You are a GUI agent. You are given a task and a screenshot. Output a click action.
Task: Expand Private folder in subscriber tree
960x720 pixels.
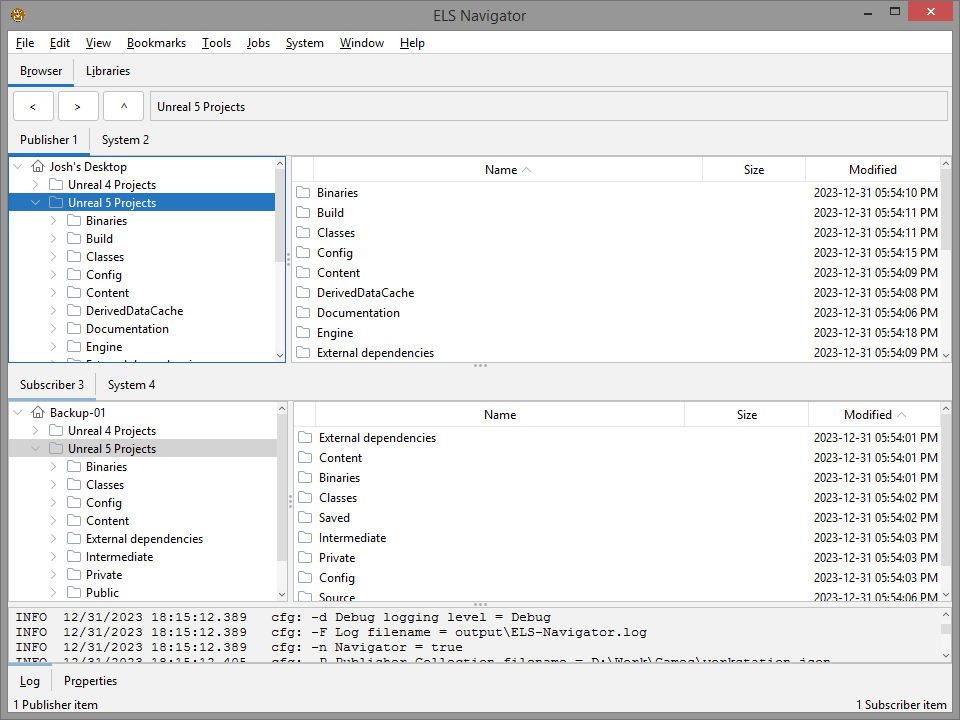coord(53,575)
